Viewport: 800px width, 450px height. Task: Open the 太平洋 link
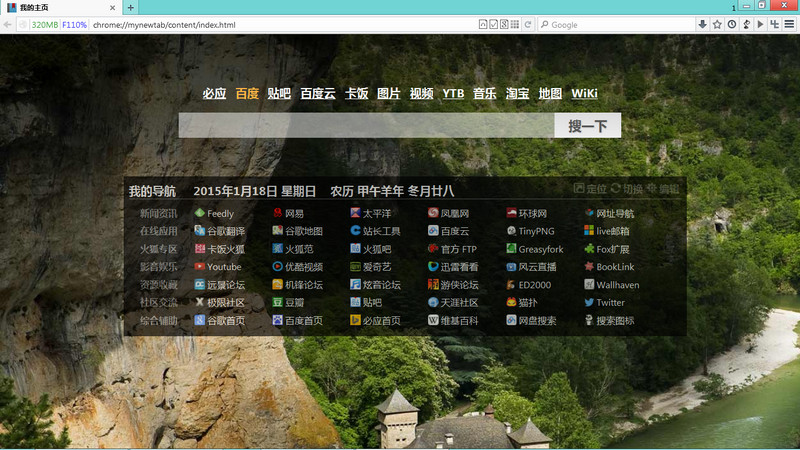click(x=371, y=213)
